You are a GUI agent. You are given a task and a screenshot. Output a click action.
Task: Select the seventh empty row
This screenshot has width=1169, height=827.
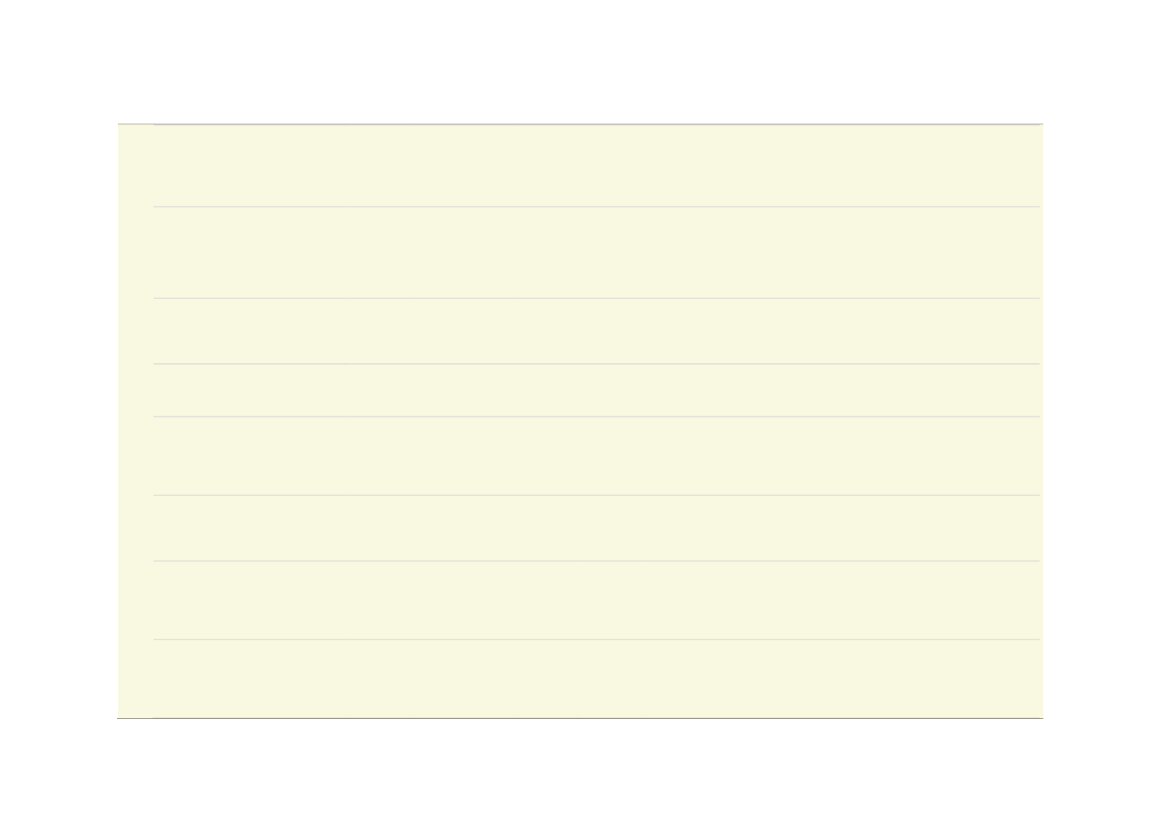[x=596, y=600]
